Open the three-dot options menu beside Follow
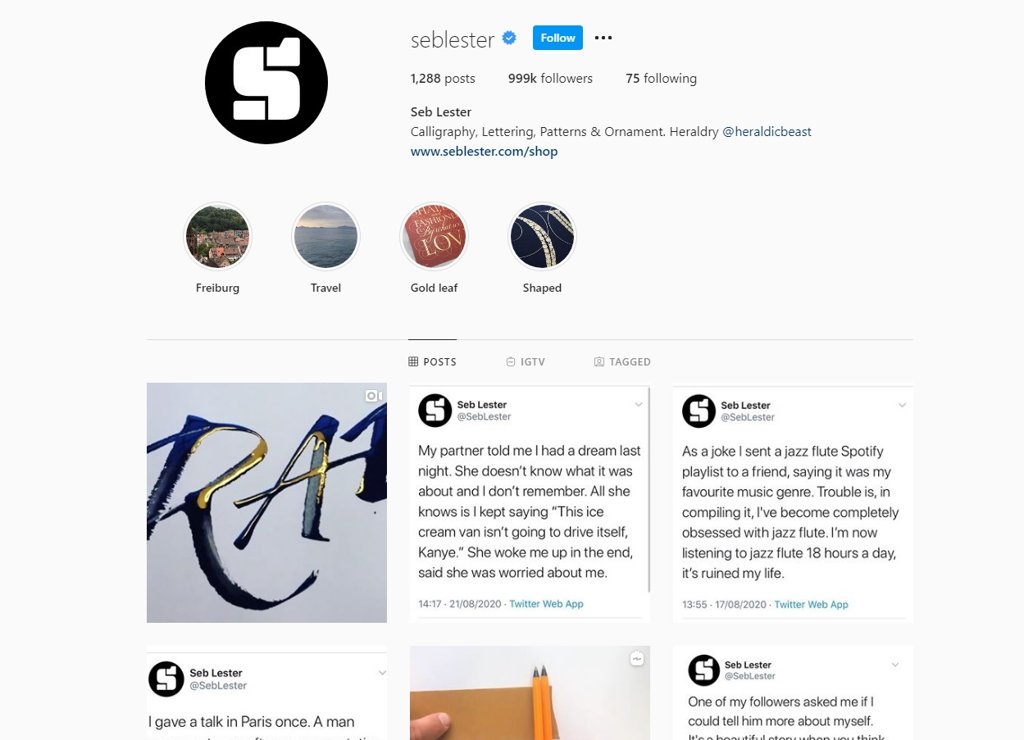This screenshot has height=740, width=1024. [603, 38]
